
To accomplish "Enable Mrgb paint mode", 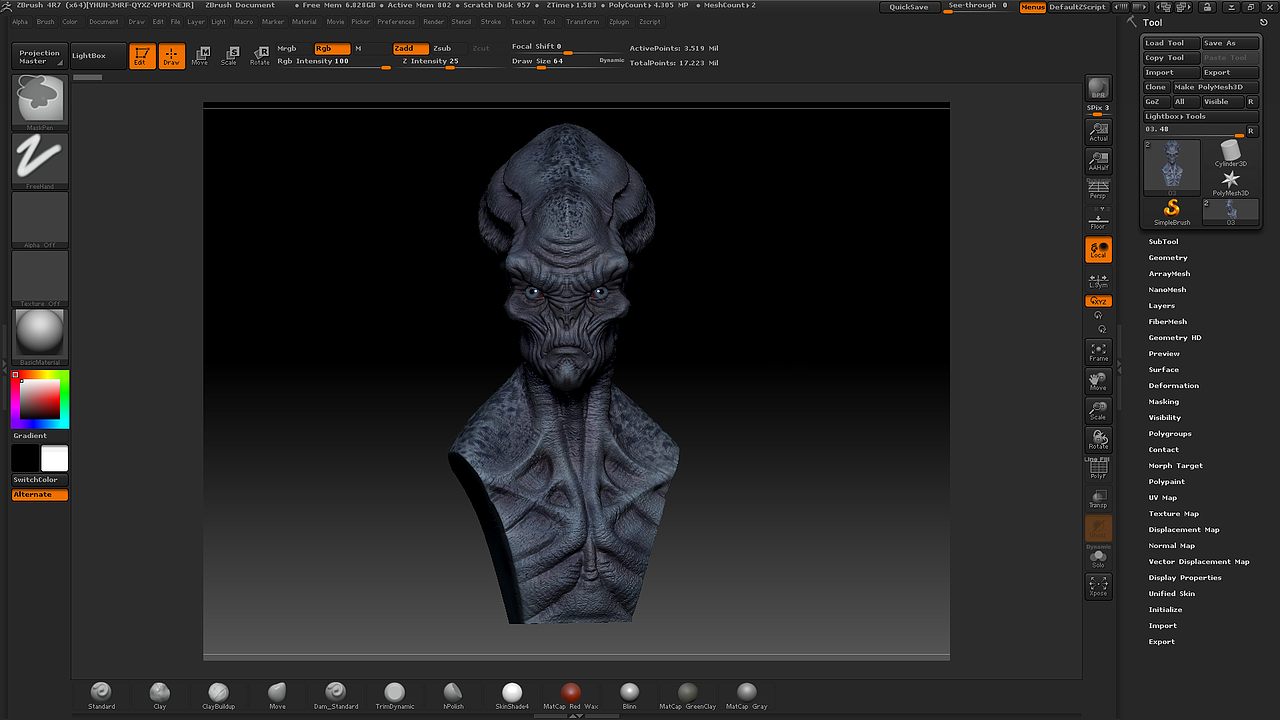I will pyautogui.click(x=287, y=48).
